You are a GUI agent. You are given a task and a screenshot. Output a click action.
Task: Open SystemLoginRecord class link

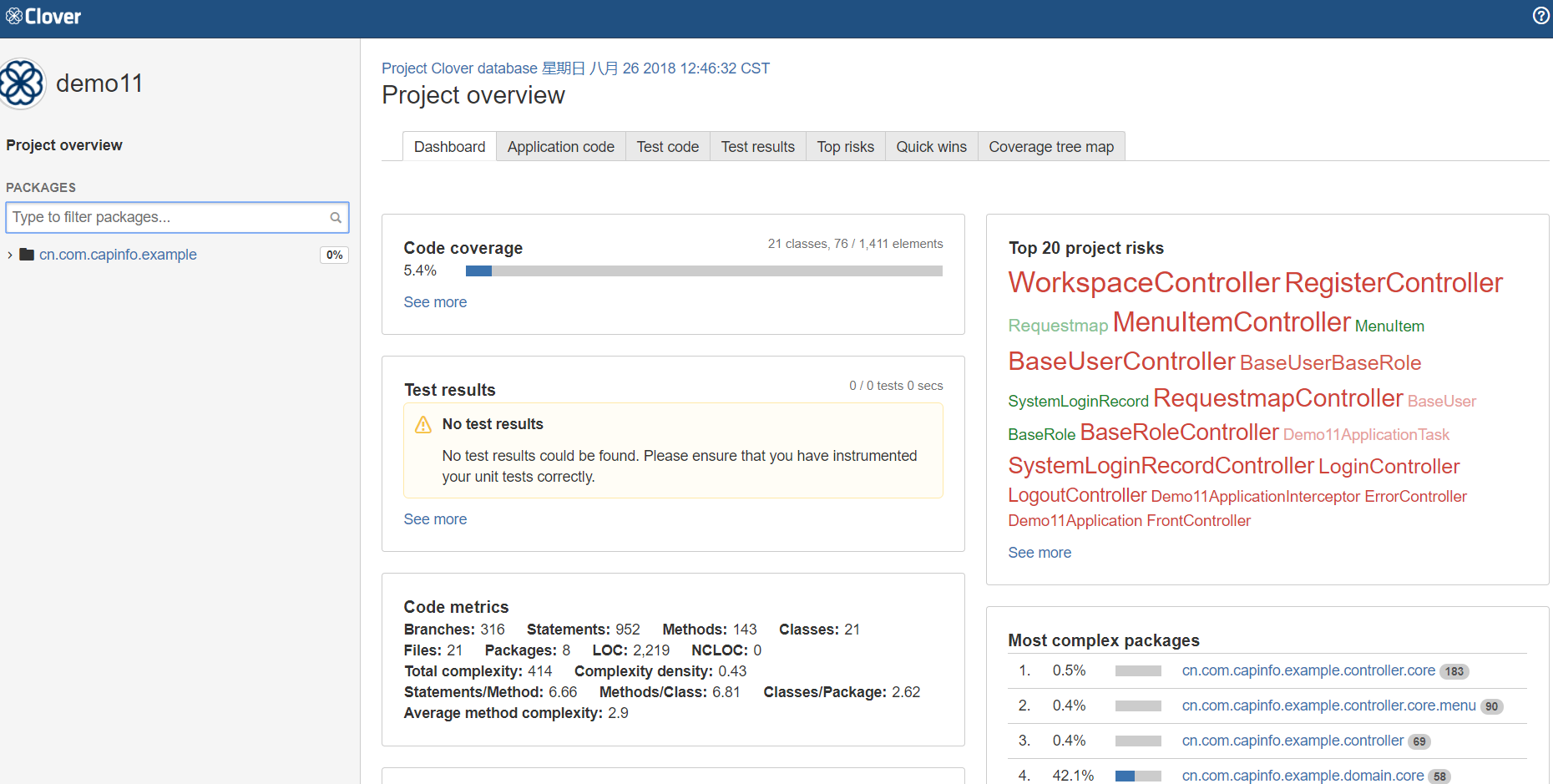point(1078,402)
